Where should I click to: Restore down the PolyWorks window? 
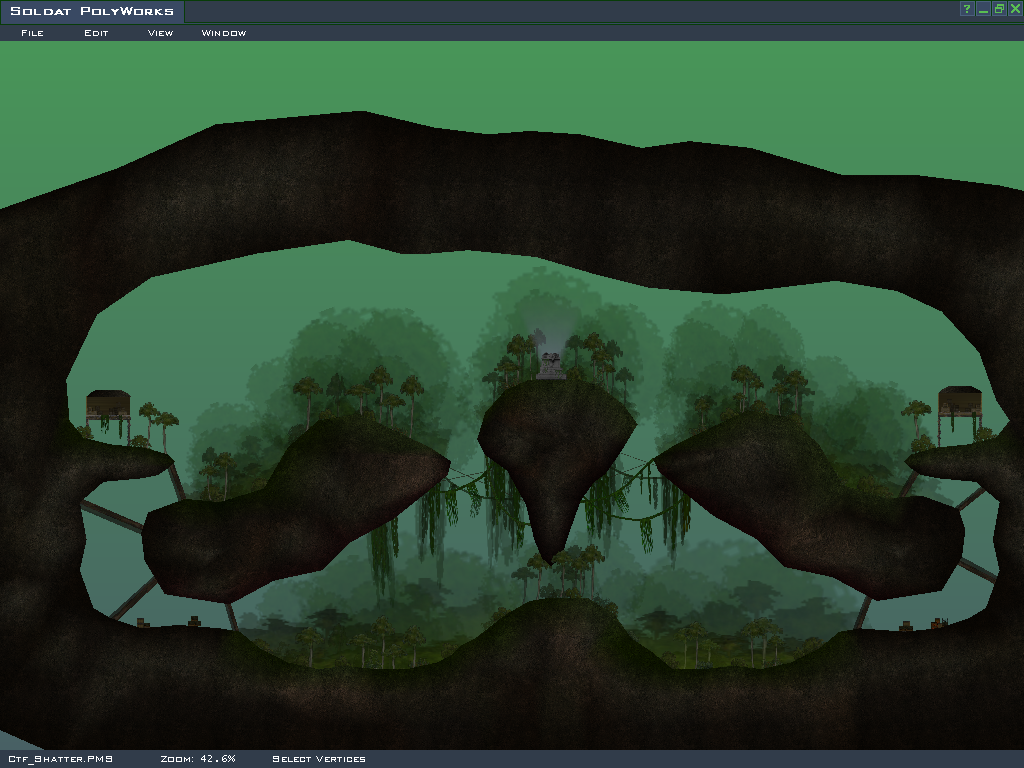[x=999, y=9]
